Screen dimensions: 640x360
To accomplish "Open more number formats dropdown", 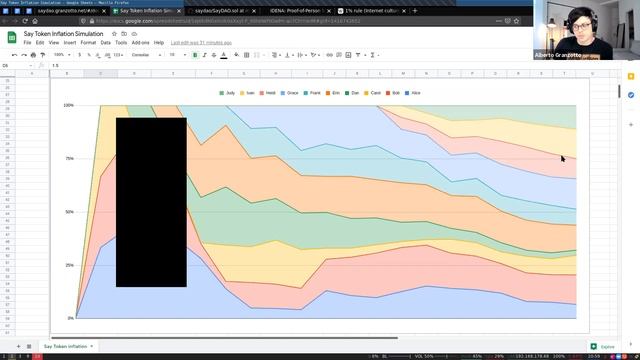I will (118, 55).
